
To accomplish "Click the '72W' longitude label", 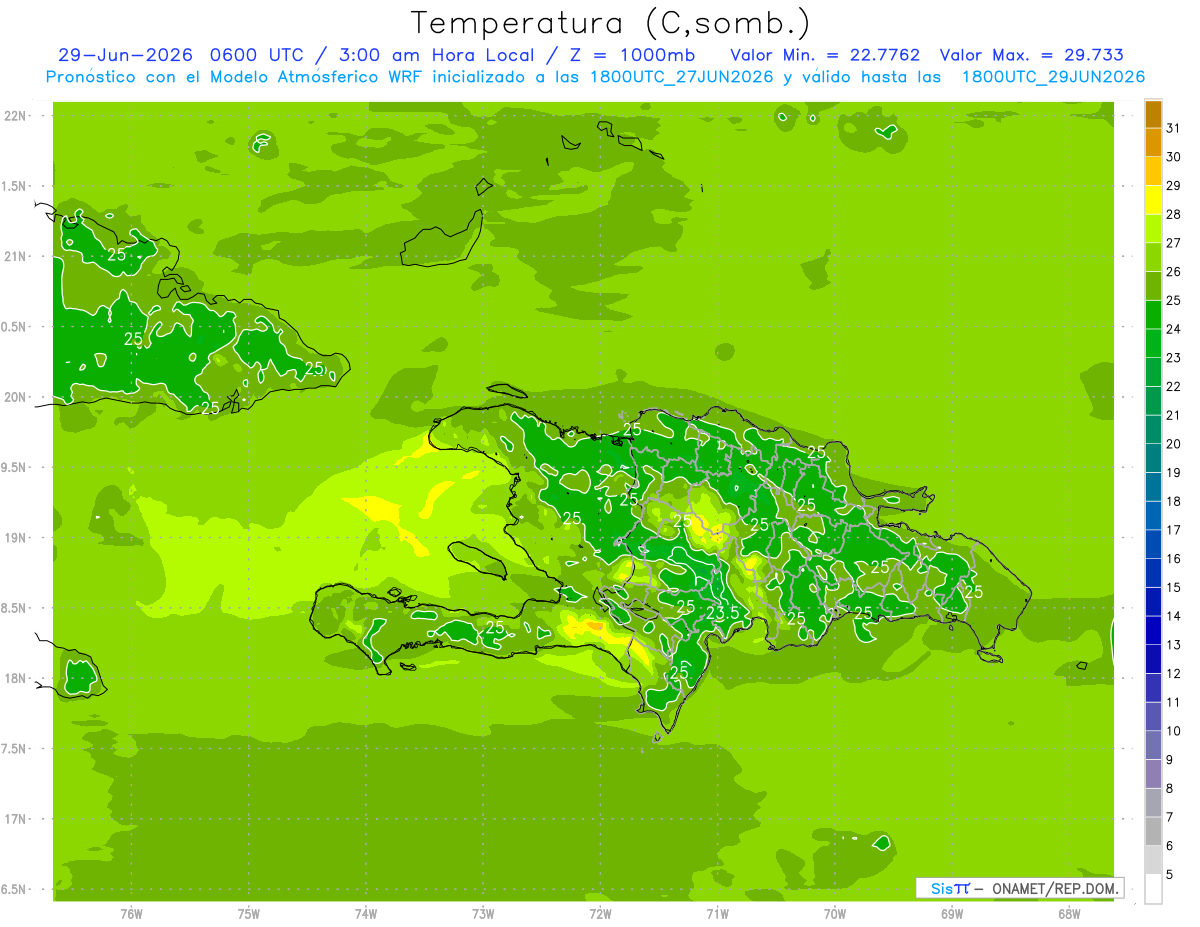I will [x=600, y=913].
